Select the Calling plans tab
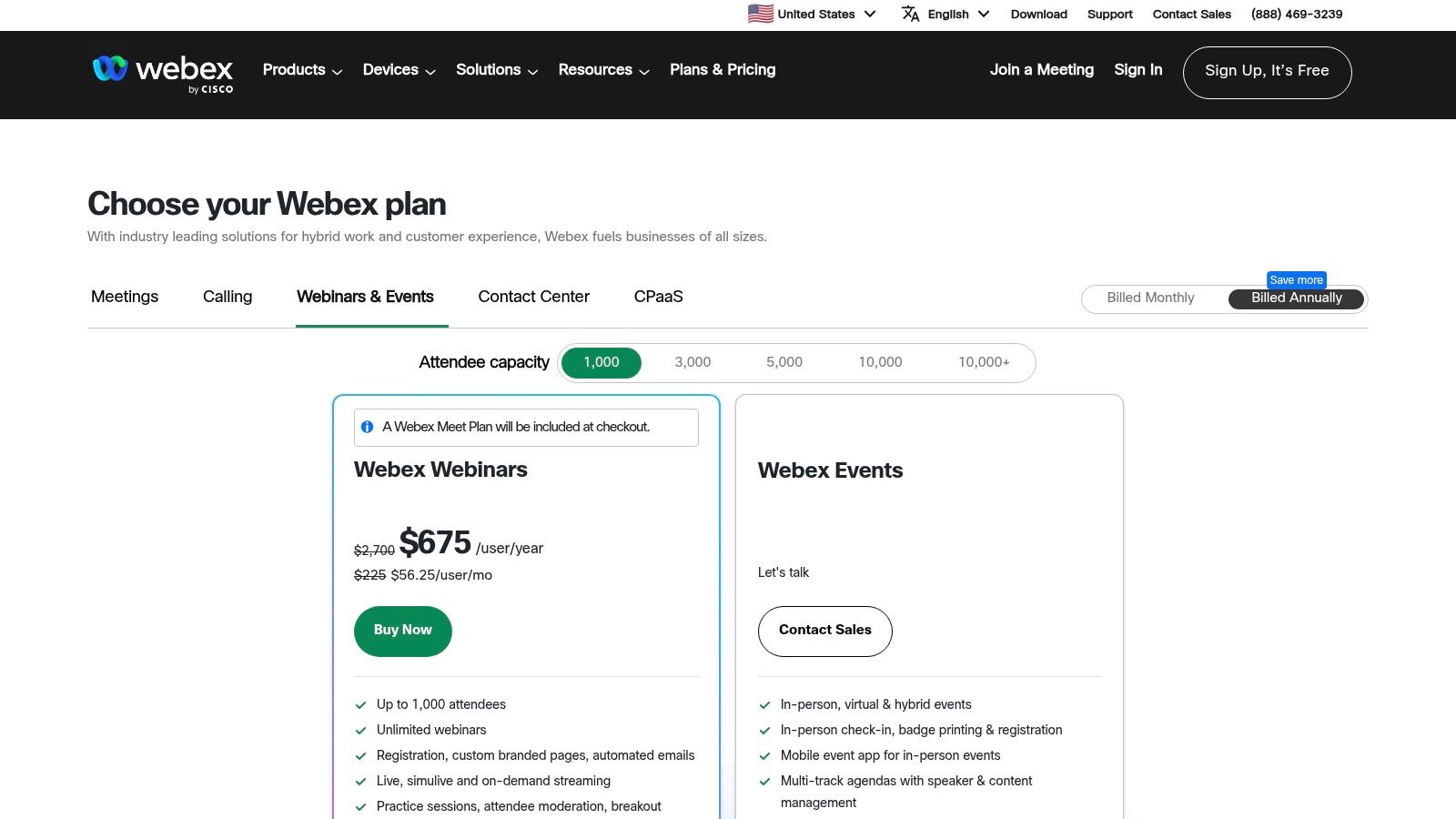 click(227, 297)
